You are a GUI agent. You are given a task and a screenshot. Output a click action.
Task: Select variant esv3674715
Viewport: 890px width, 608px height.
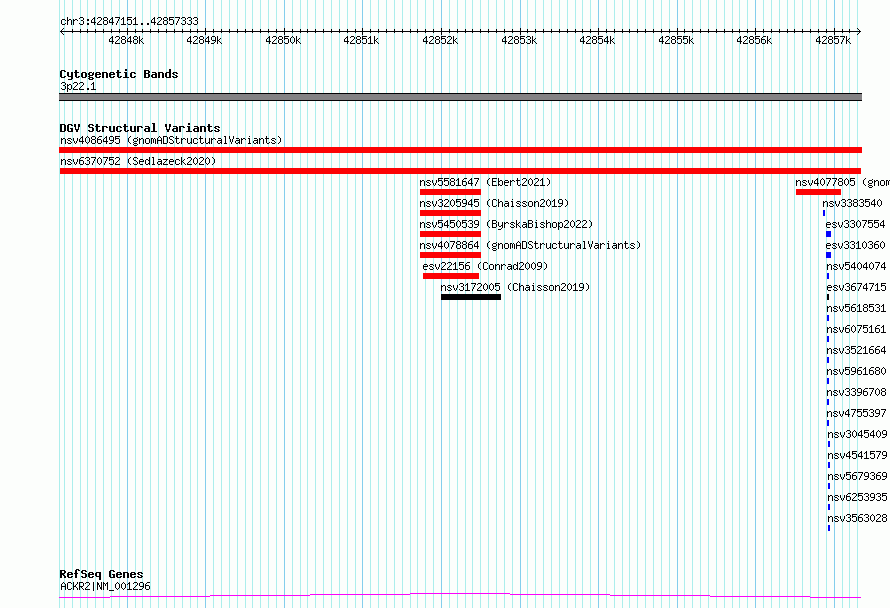(x=857, y=287)
